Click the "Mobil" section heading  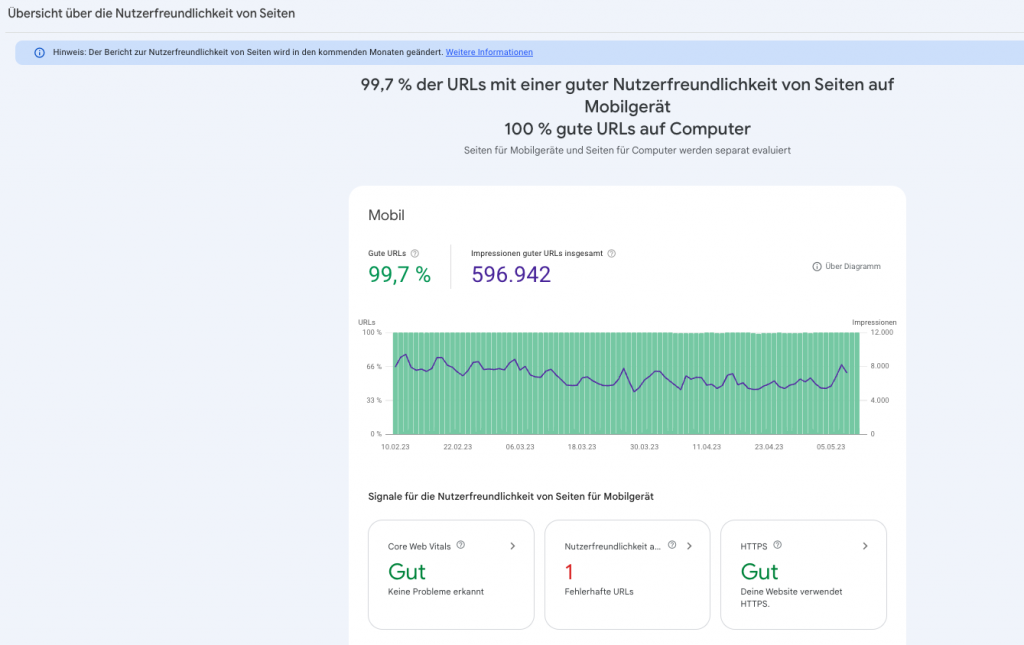[x=386, y=215]
